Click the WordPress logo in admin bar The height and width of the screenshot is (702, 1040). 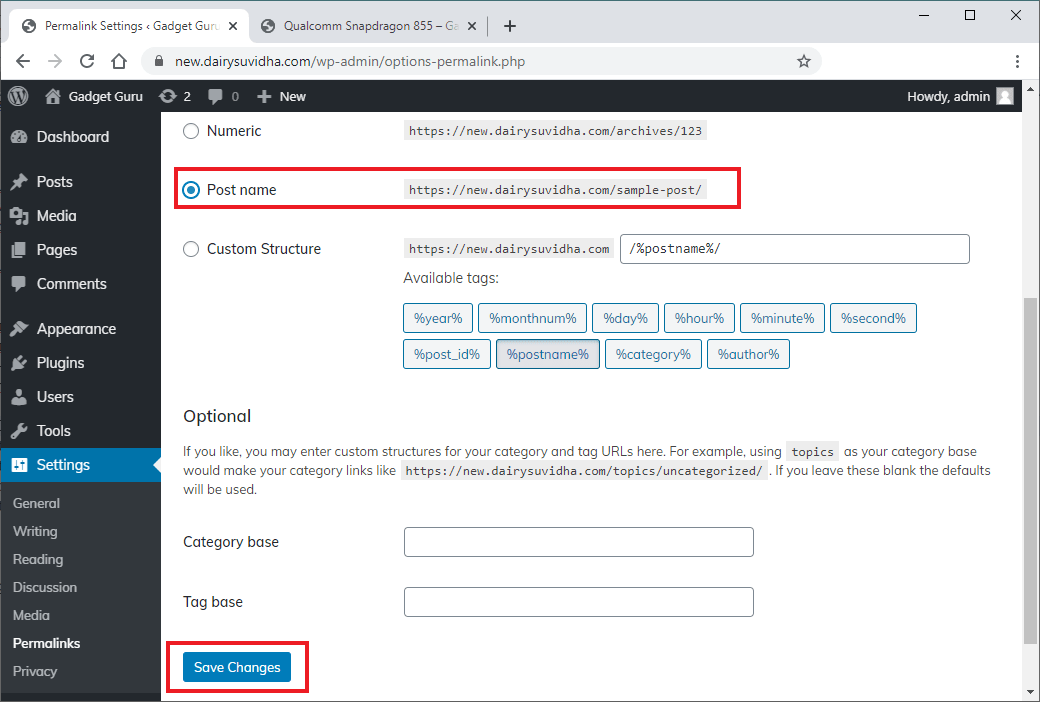click(x=18, y=96)
